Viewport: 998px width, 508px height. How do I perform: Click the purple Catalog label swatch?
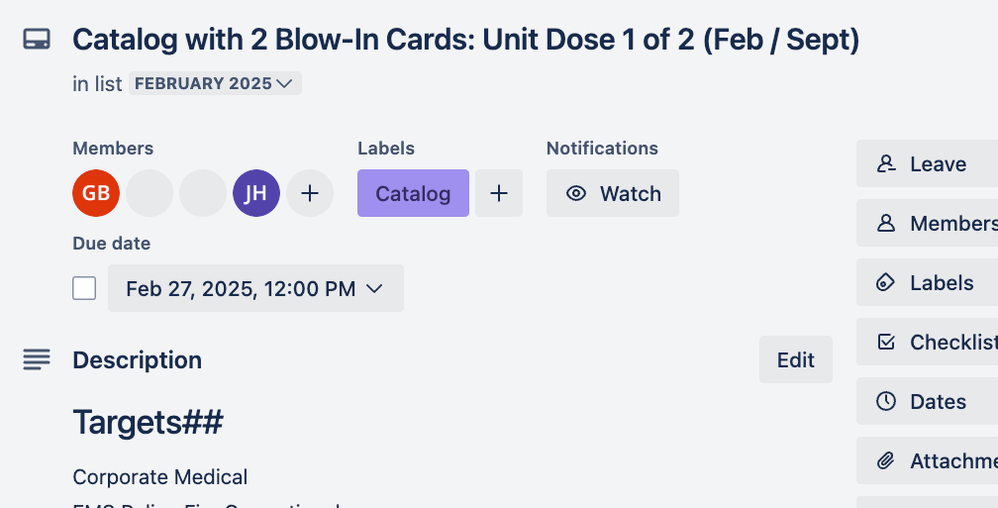413,193
